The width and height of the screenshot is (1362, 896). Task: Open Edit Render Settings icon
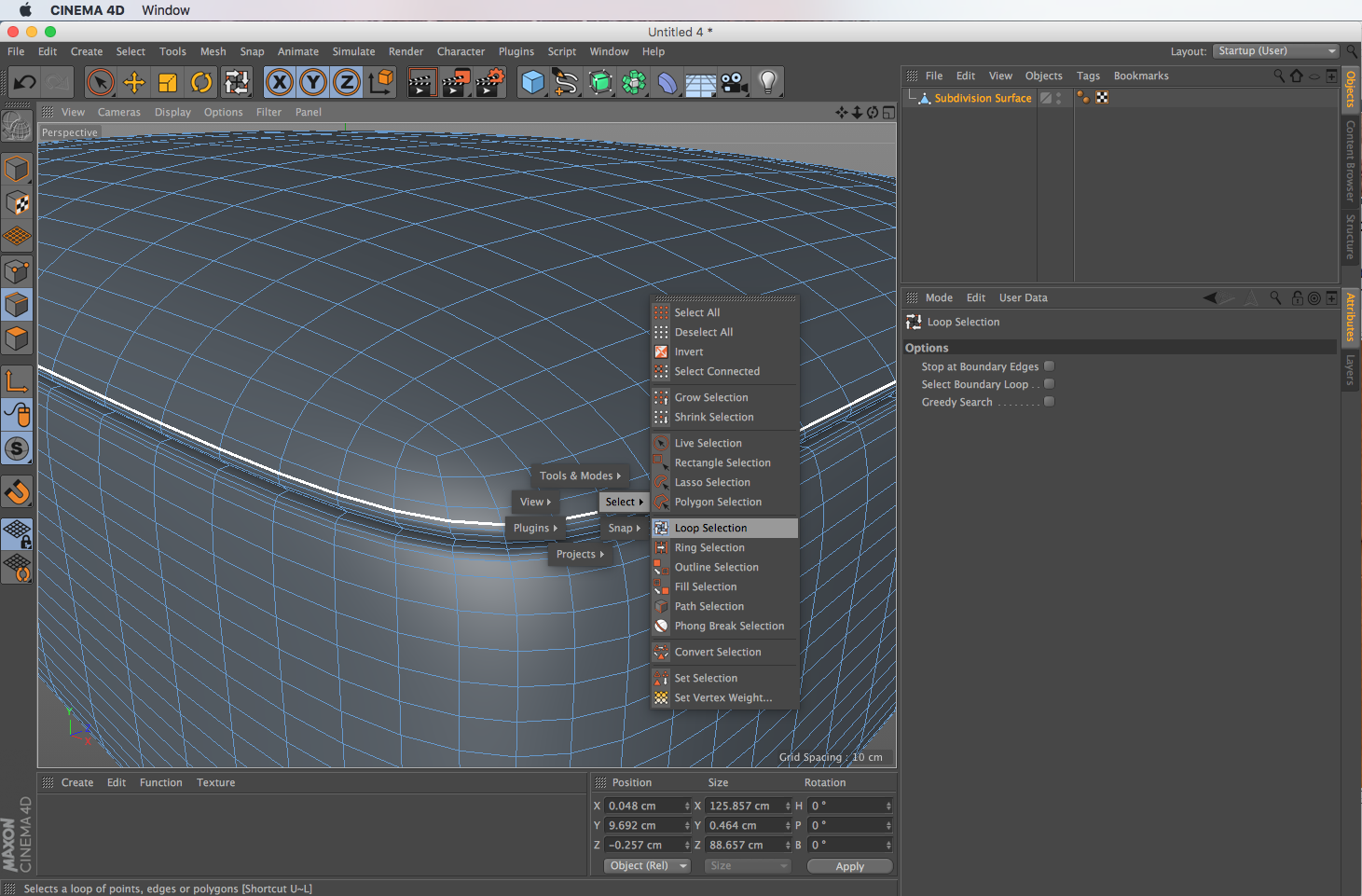(489, 83)
